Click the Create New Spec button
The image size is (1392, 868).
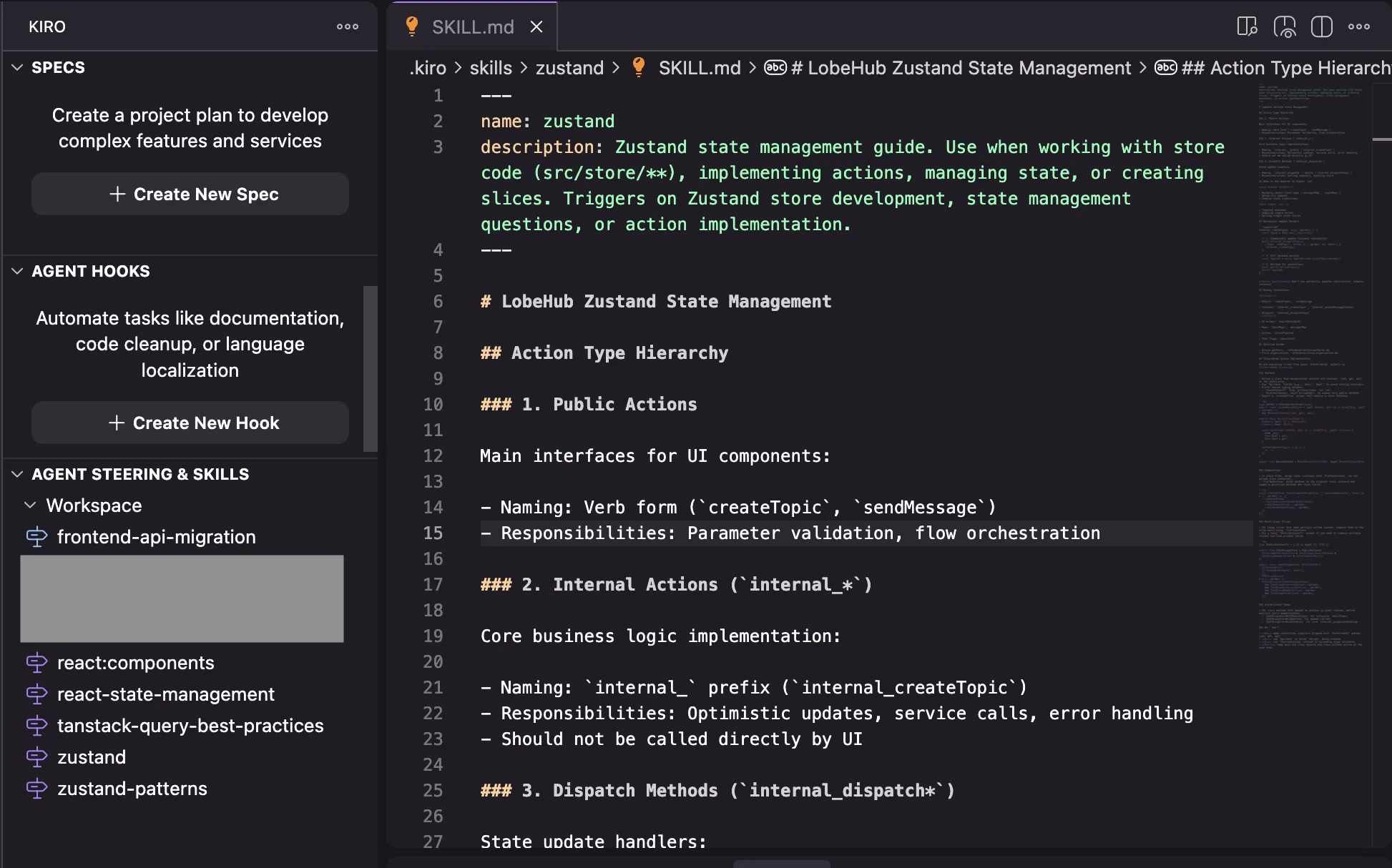pyautogui.click(x=190, y=194)
